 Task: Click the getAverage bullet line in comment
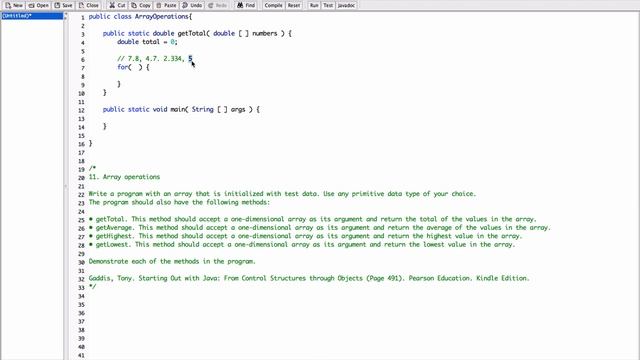pyautogui.click(x=320, y=228)
